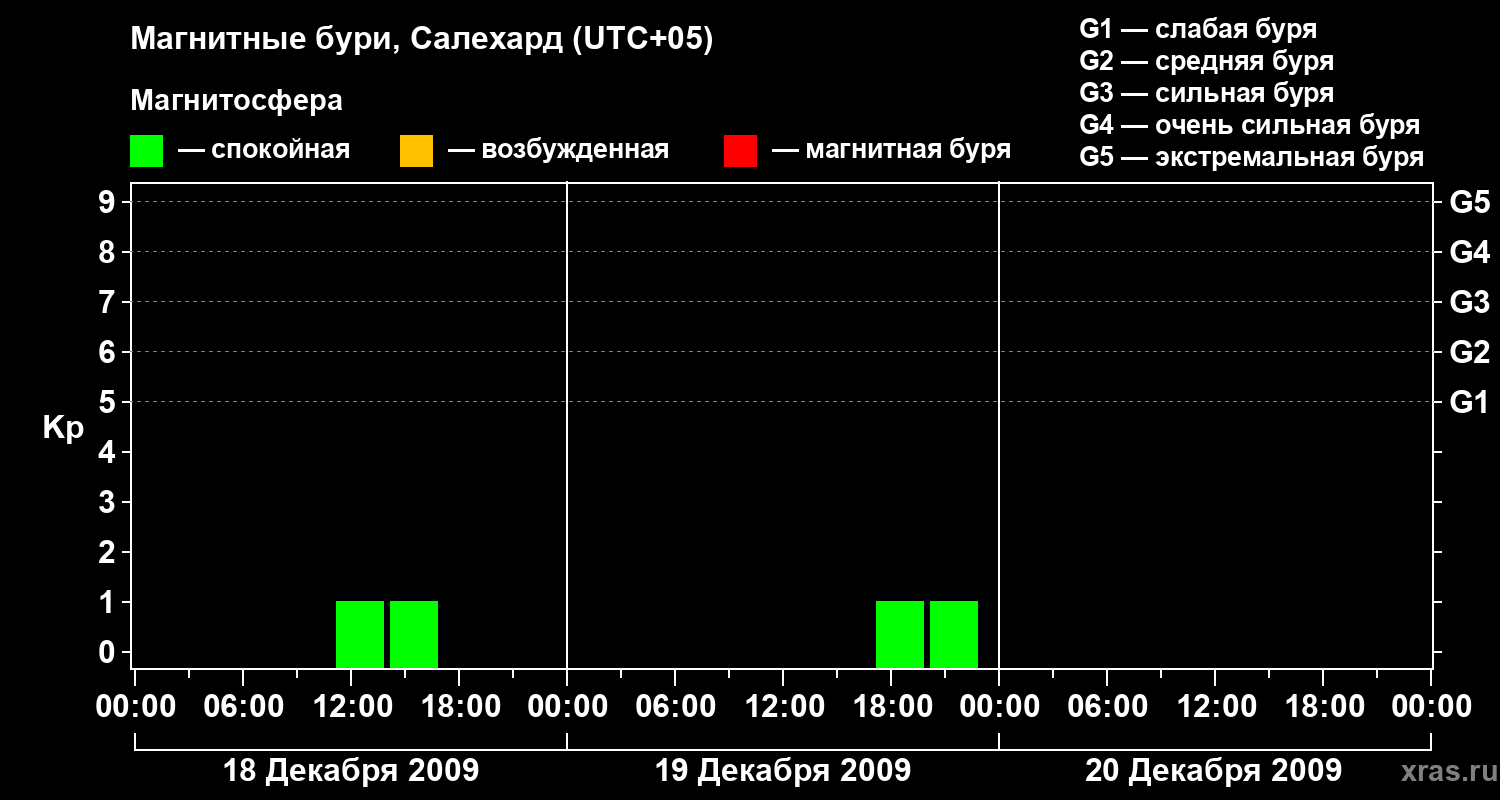Click the '18 Декабря 2009' date label
The width and height of the screenshot is (1500, 800).
pyautogui.click(x=351, y=771)
